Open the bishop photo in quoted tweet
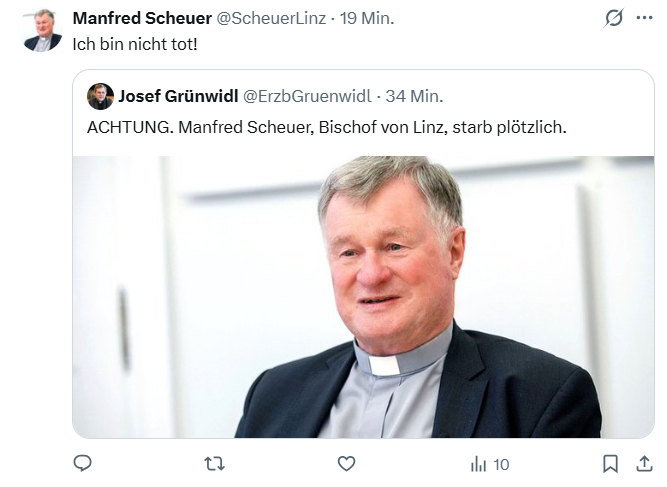The height and width of the screenshot is (487, 667). pyautogui.click(x=363, y=297)
